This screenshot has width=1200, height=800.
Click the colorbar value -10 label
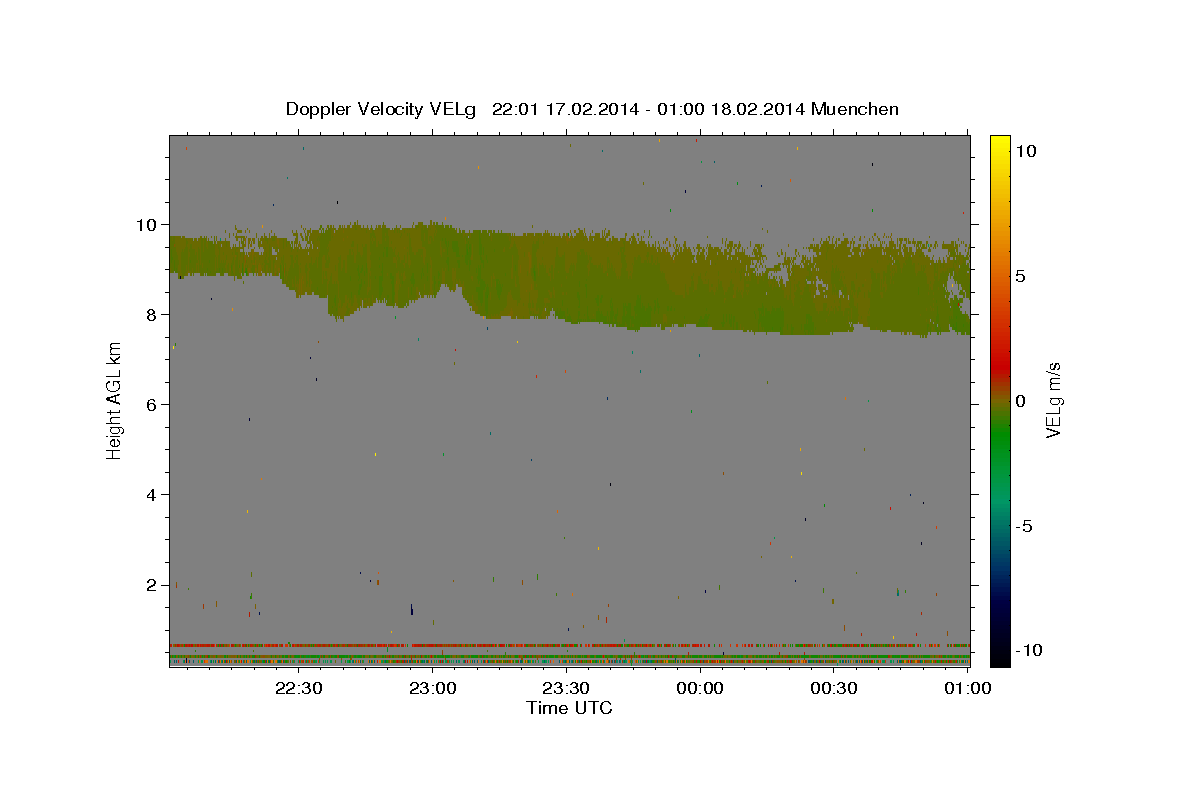coord(1029,650)
